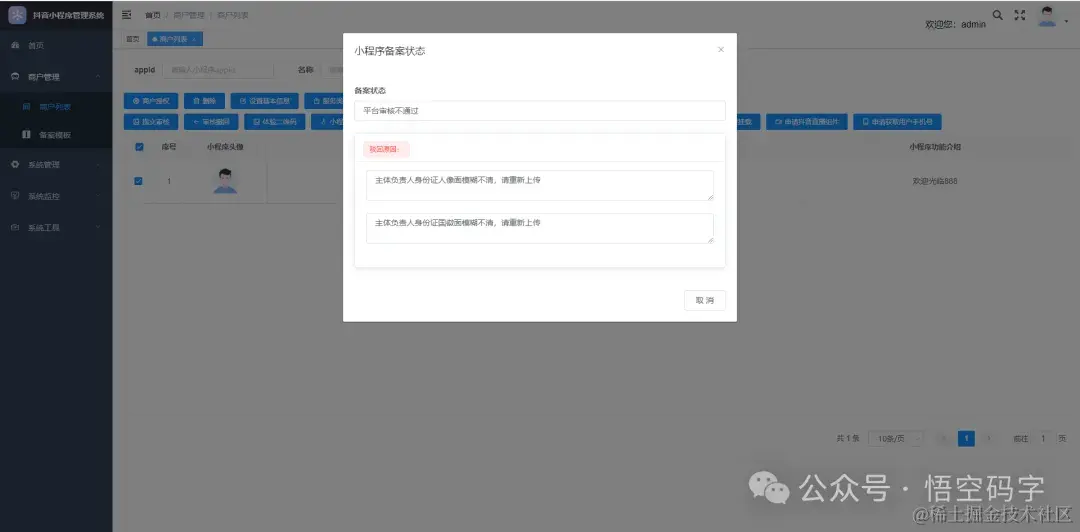
Task: Click the 取消 button in the dialog
Action: 705,300
